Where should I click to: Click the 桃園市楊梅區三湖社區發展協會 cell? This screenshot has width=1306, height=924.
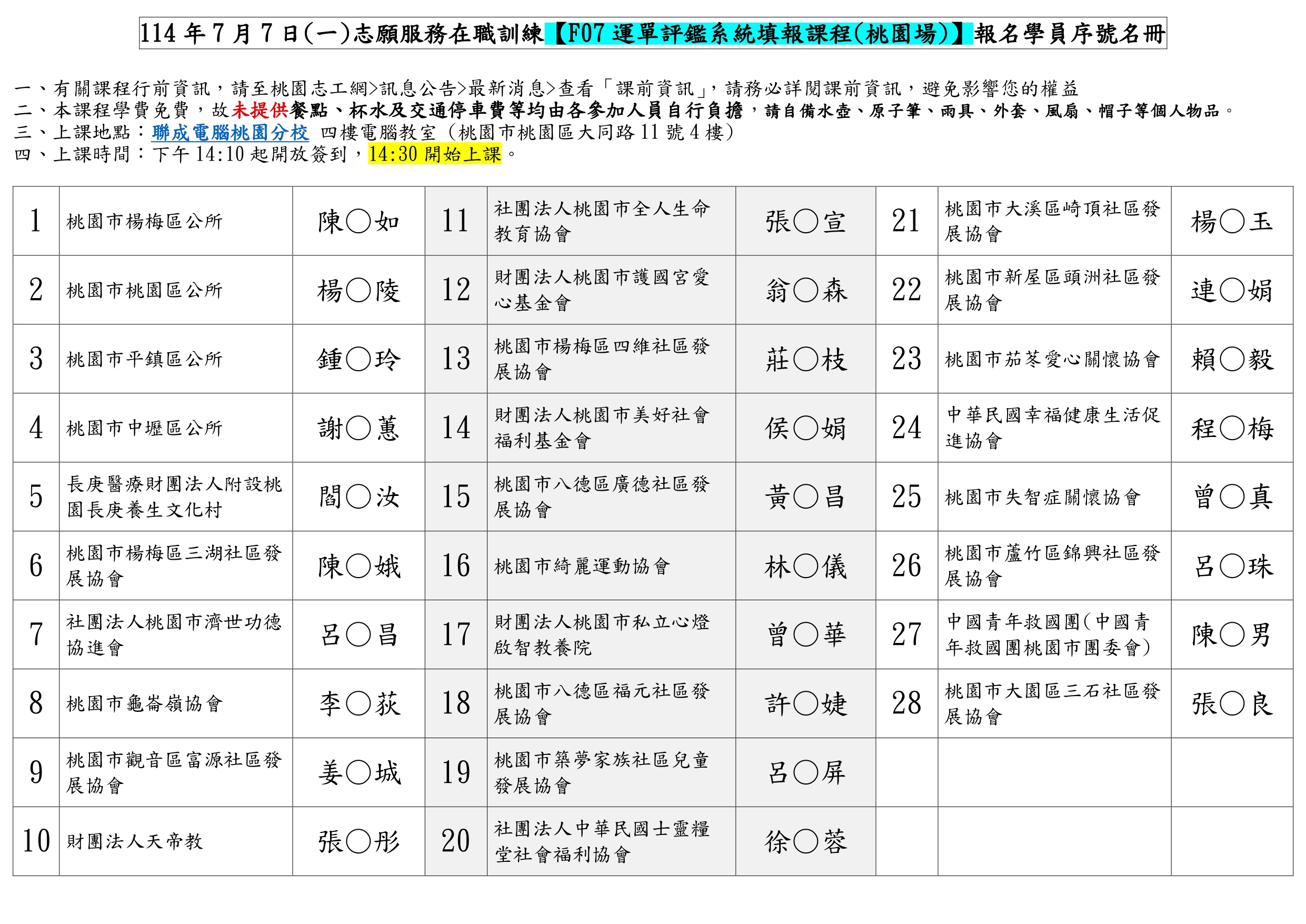(176, 565)
